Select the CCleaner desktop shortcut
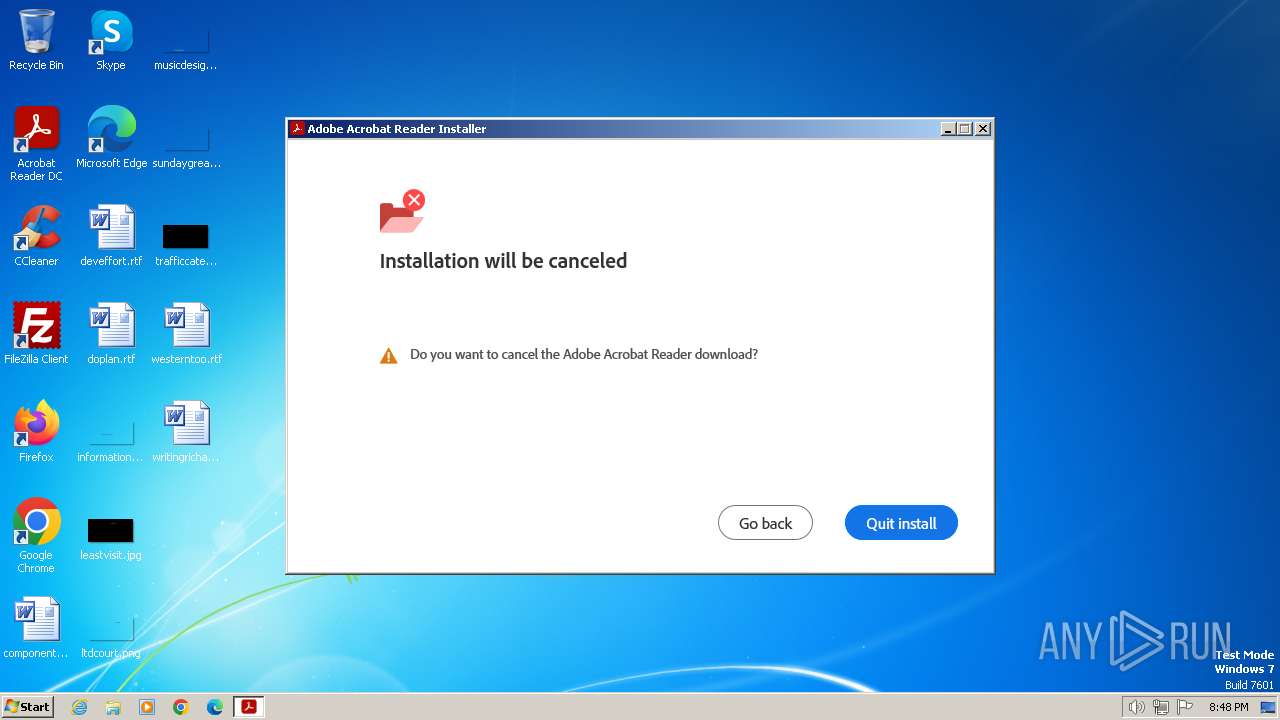The image size is (1280, 720). pos(36,236)
